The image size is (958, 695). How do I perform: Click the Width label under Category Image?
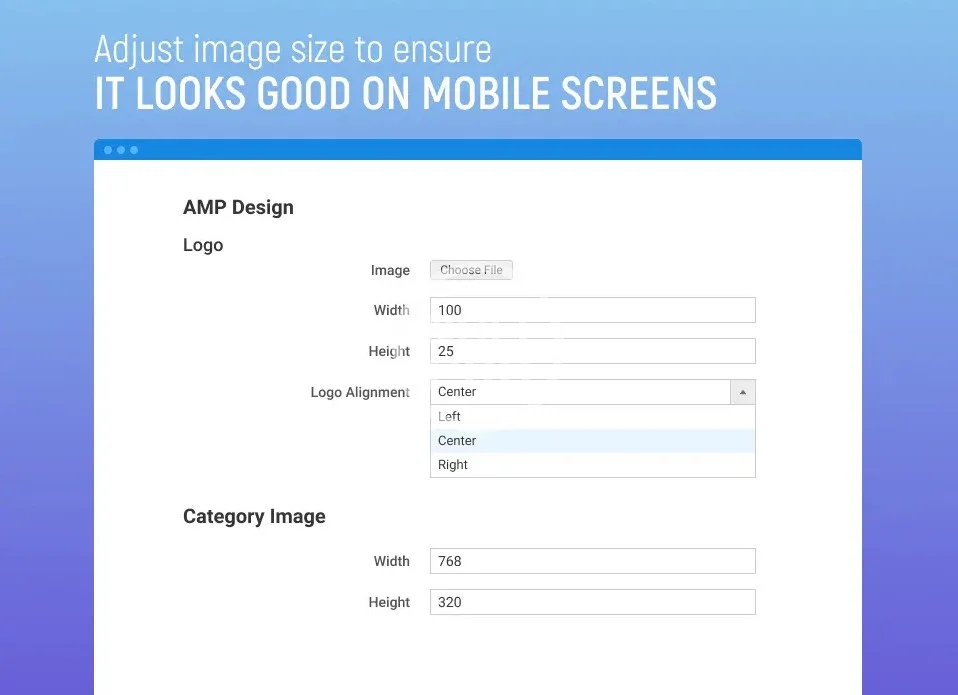click(x=391, y=561)
